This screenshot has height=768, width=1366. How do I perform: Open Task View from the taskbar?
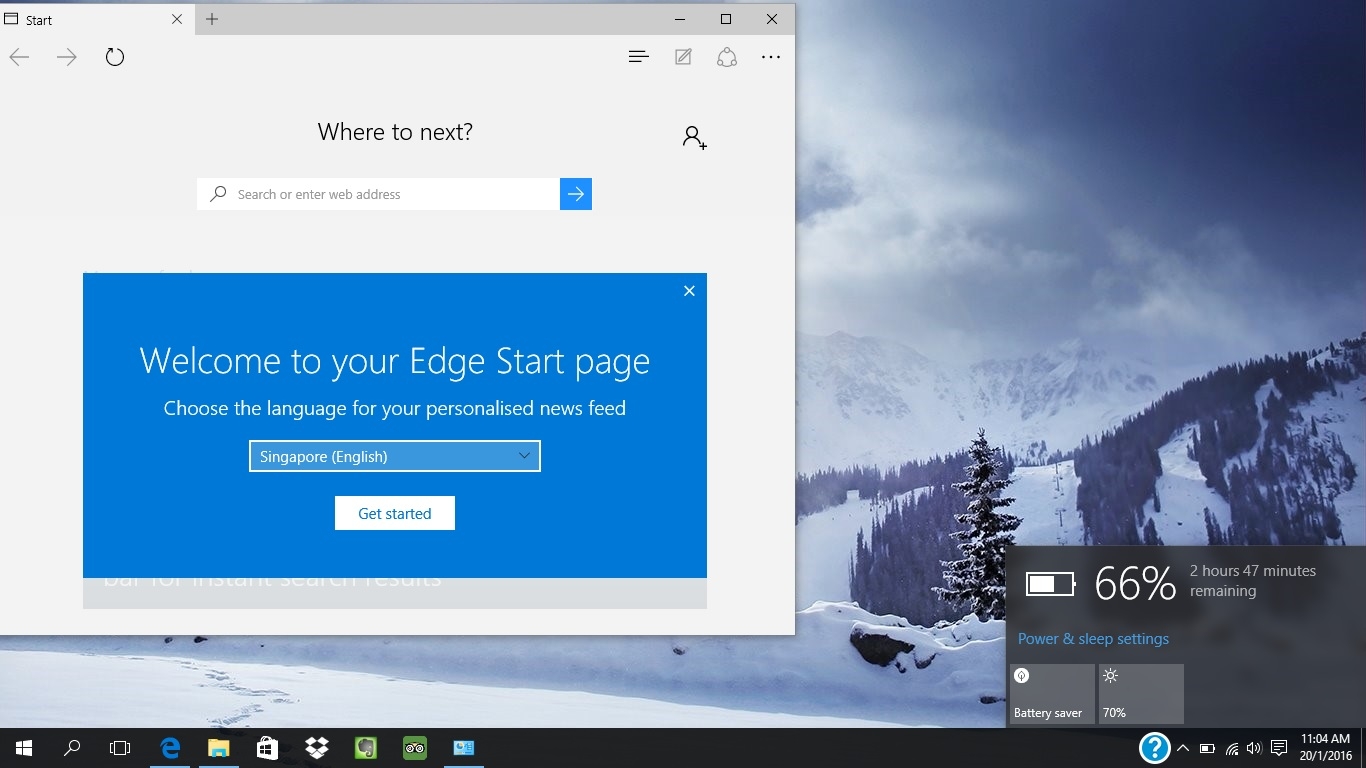[x=120, y=747]
